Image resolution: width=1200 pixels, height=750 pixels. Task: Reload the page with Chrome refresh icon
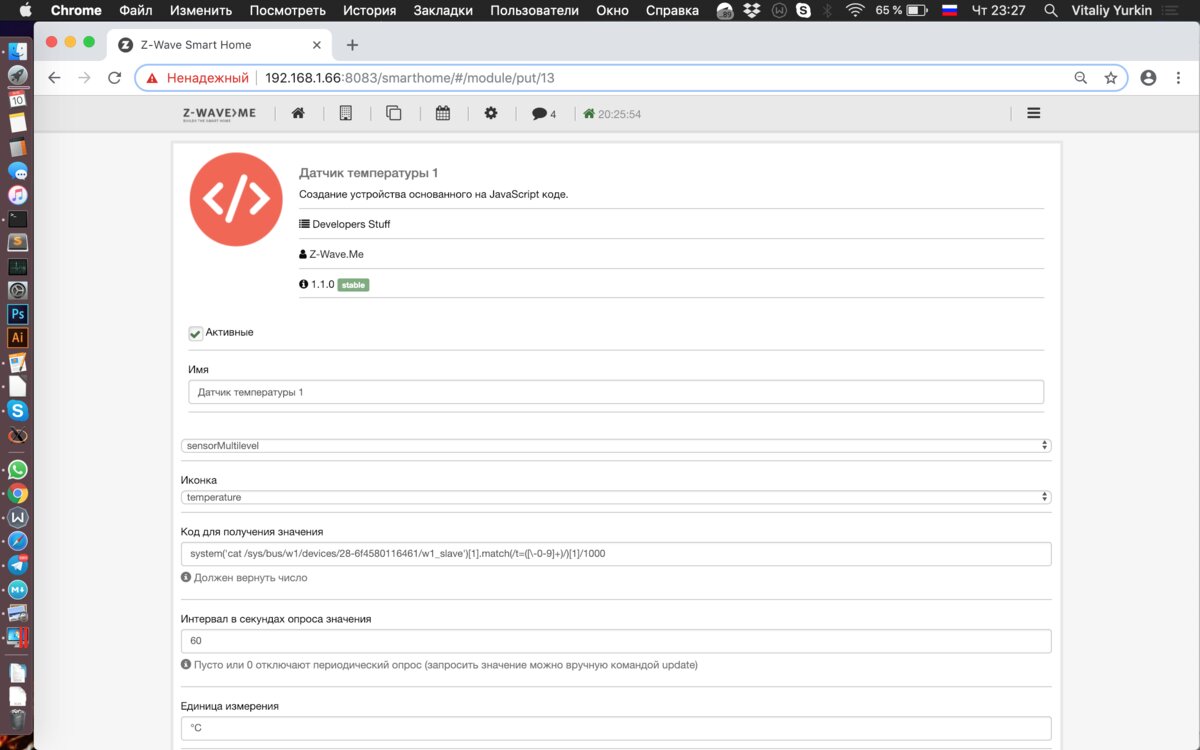click(114, 78)
